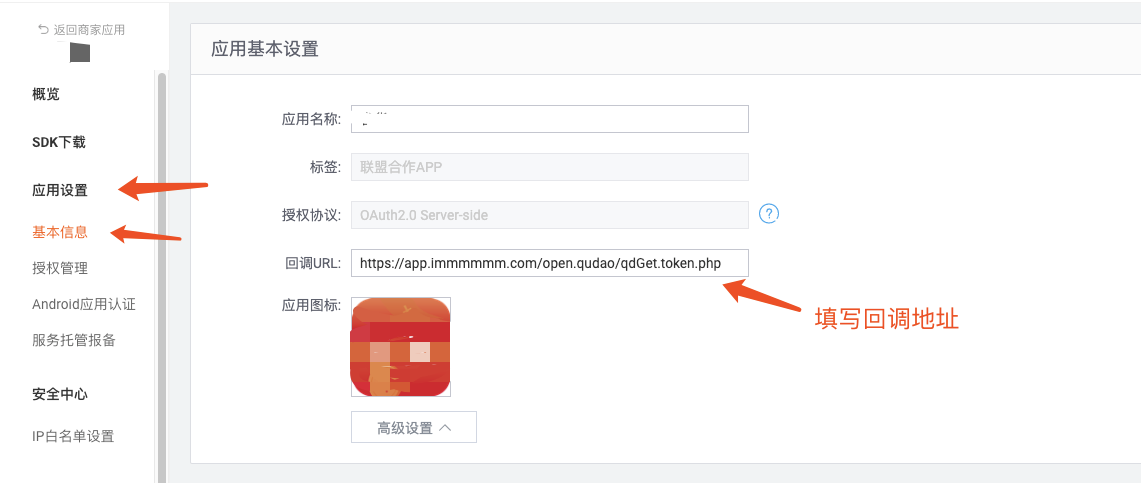Screen dimensions: 1141x483
Task: Click the sidebar vertical scrollbar
Action: [162, 276]
